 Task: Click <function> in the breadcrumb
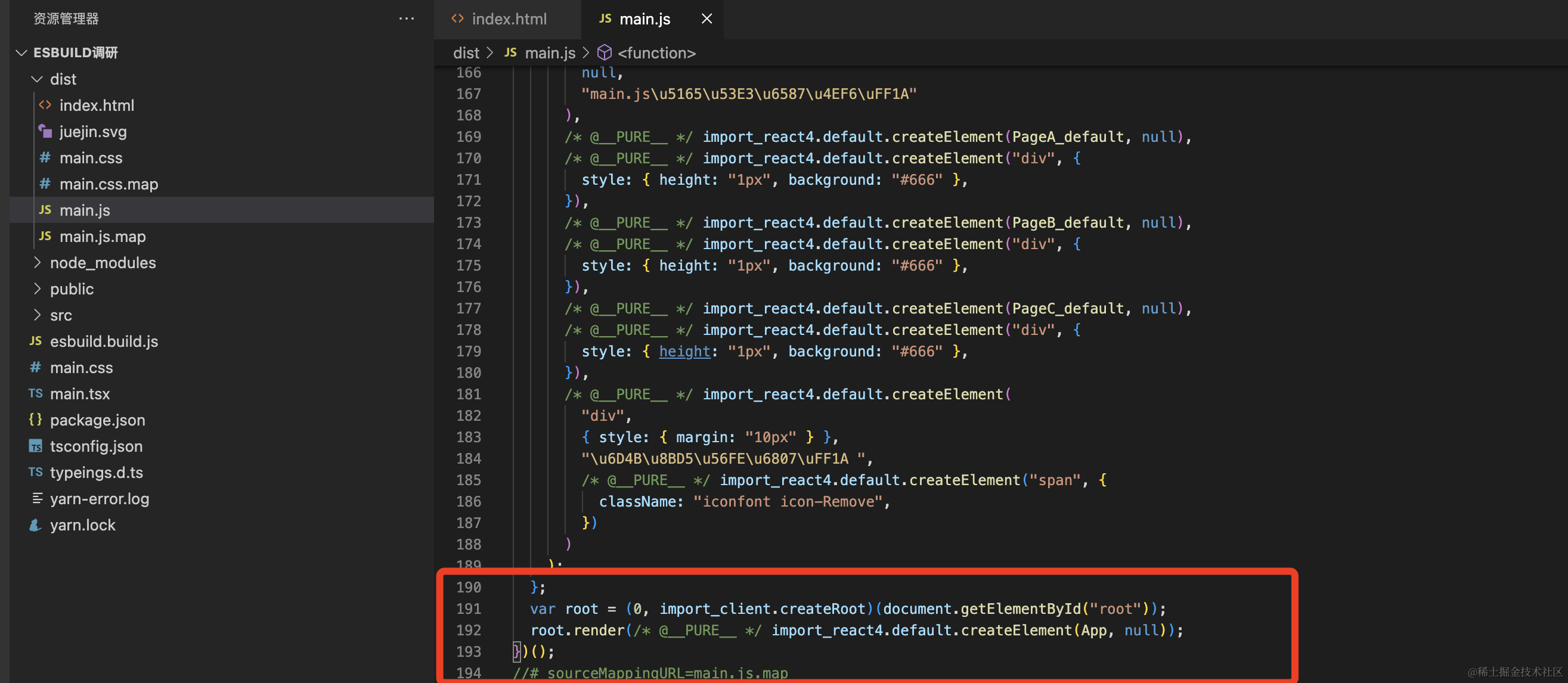point(656,53)
